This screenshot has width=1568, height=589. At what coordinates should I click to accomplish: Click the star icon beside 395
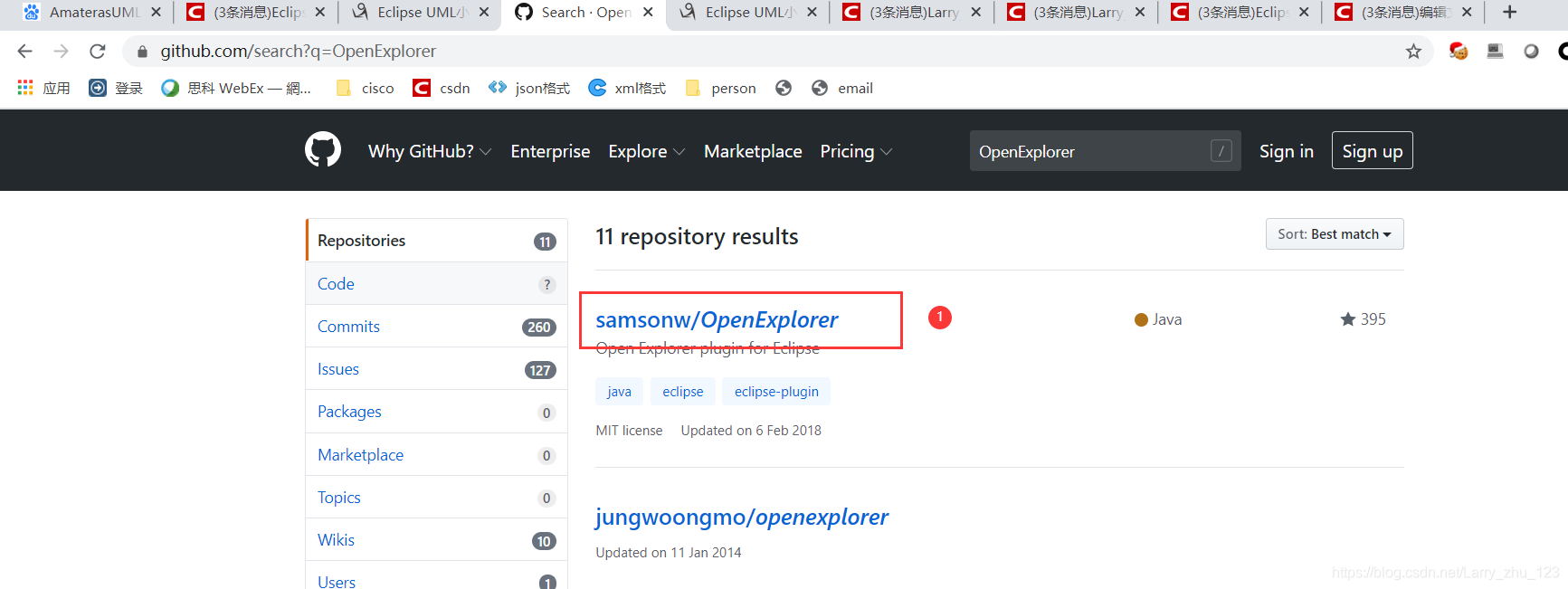click(x=1348, y=318)
